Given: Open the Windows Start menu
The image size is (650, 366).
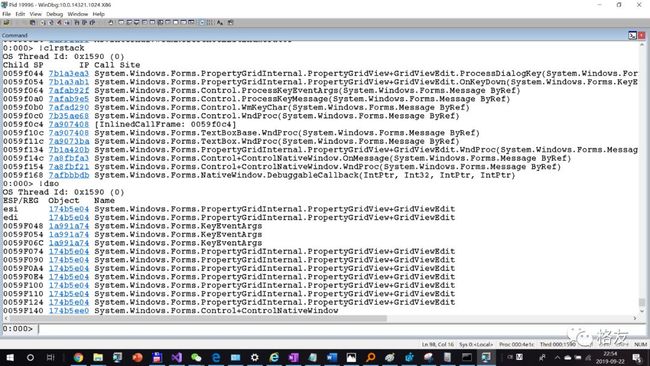Looking at the screenshot, I should (x=10, y=357).
